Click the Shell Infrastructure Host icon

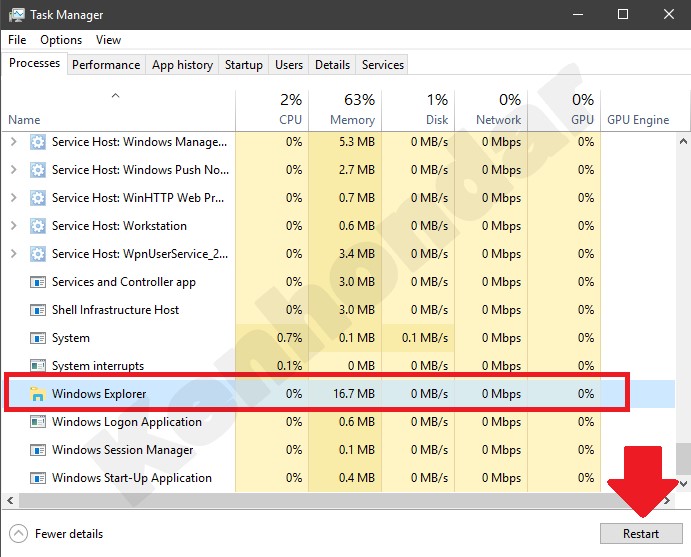pos(38,310)
